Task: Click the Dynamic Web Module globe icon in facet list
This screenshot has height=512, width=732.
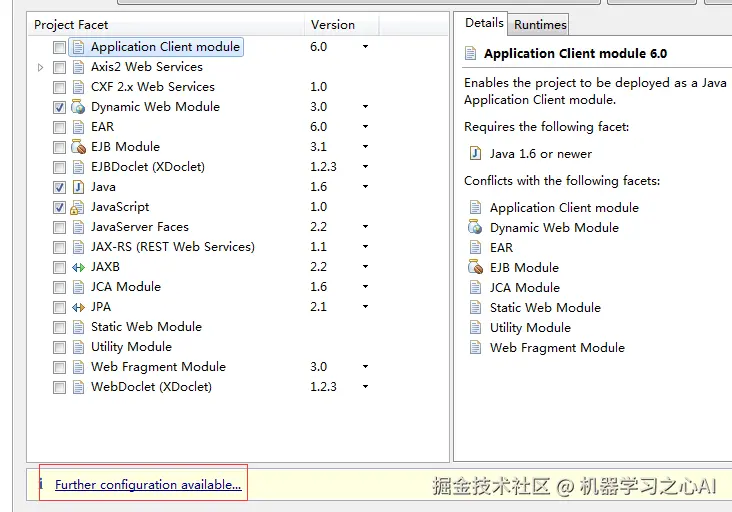Action: click(x=78, y=107)
